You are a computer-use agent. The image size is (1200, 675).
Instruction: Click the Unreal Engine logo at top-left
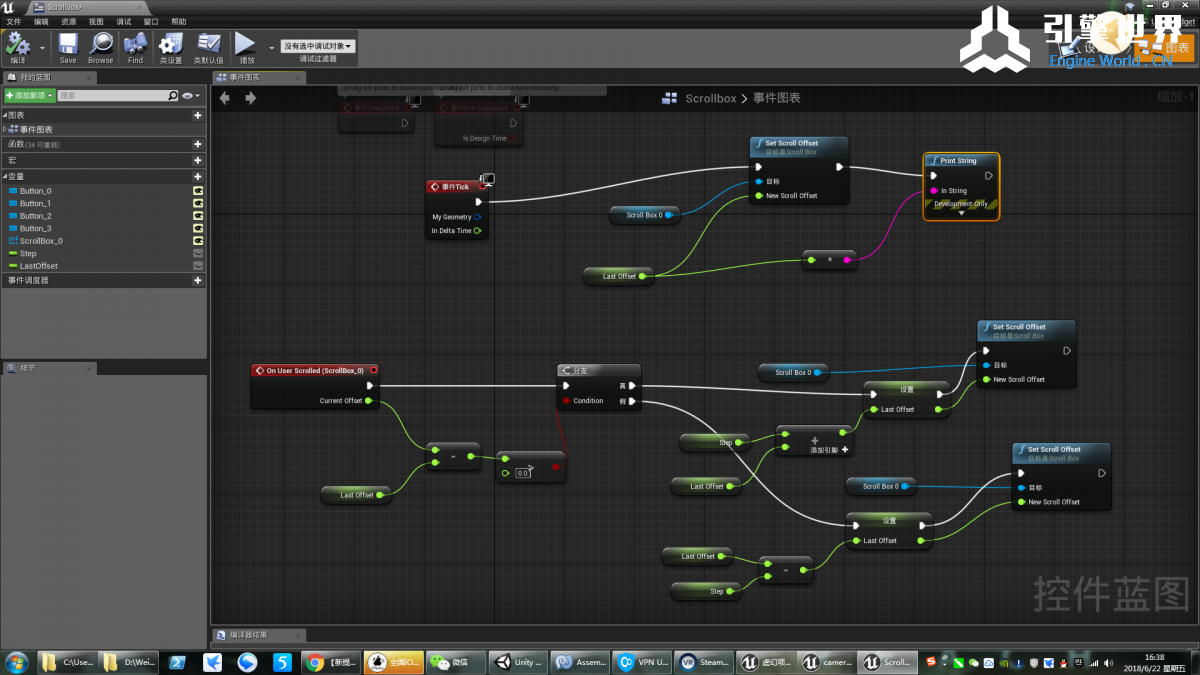point(9,7)
